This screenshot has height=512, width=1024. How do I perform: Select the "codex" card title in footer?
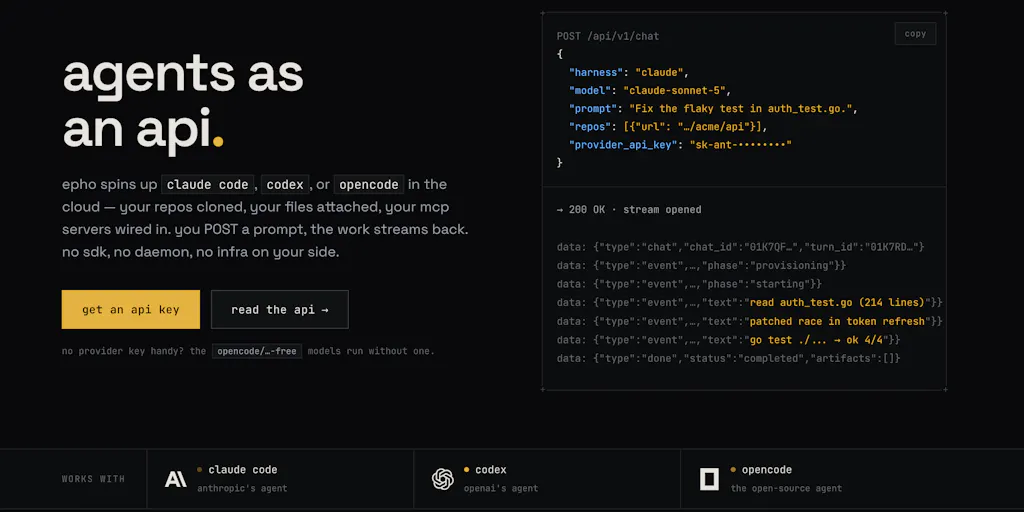point(491,470)
